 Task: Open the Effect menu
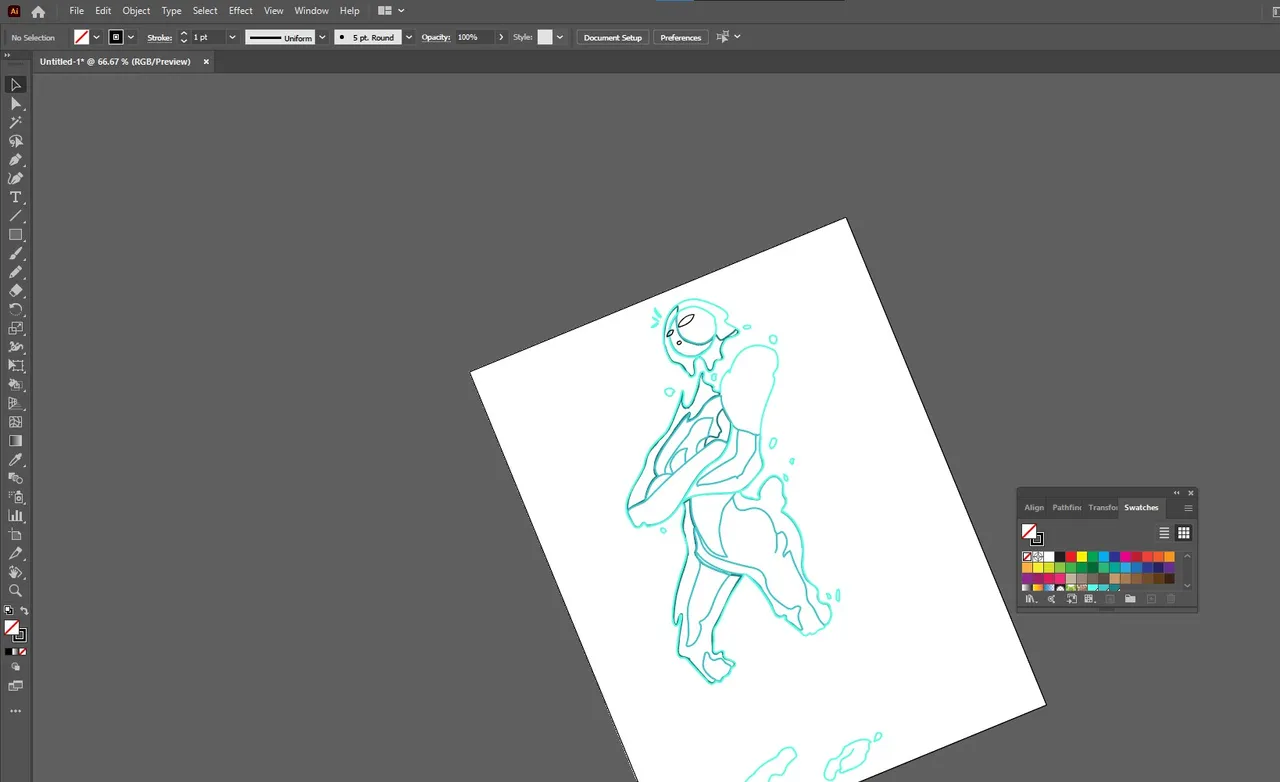point(240,11)
